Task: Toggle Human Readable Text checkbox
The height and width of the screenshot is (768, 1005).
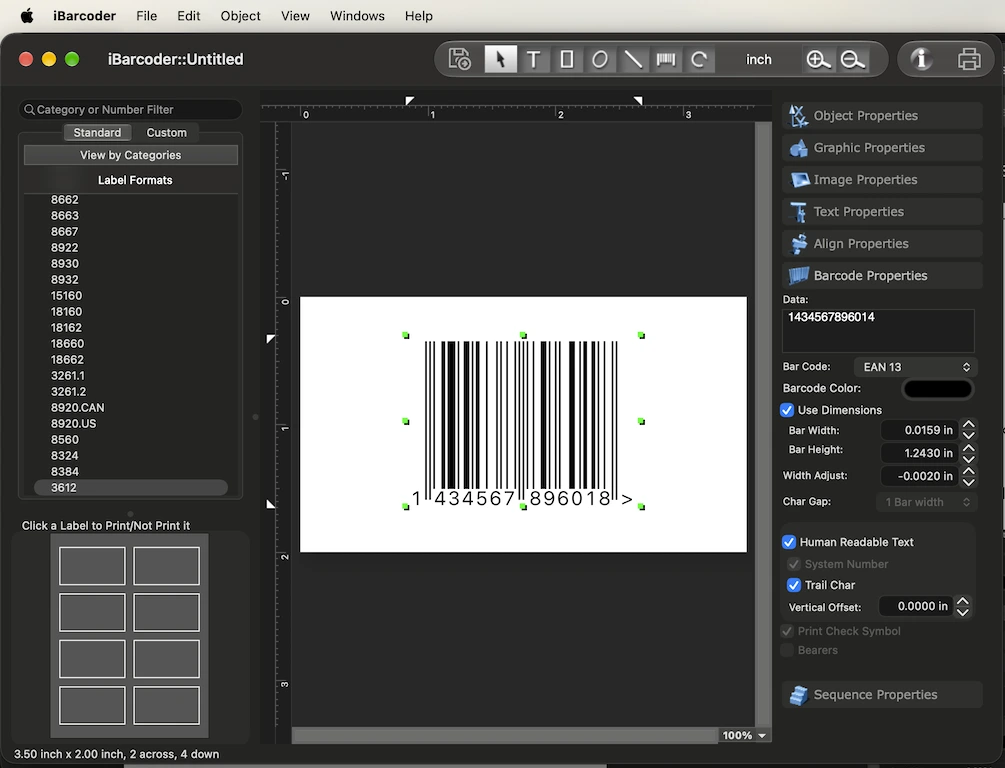Action: pos(789,542)
